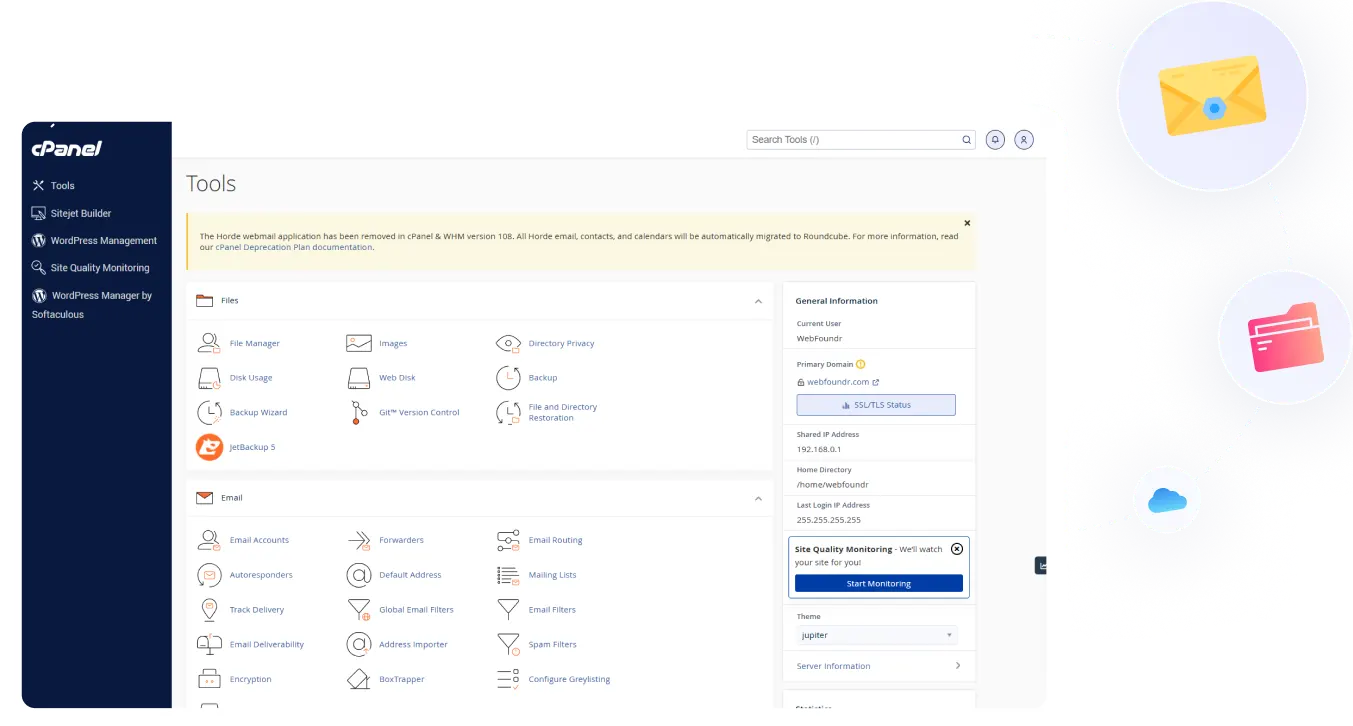Open the user account menu
Image resolution: width=1353 pixels, height=726 pixels.
1023,140
